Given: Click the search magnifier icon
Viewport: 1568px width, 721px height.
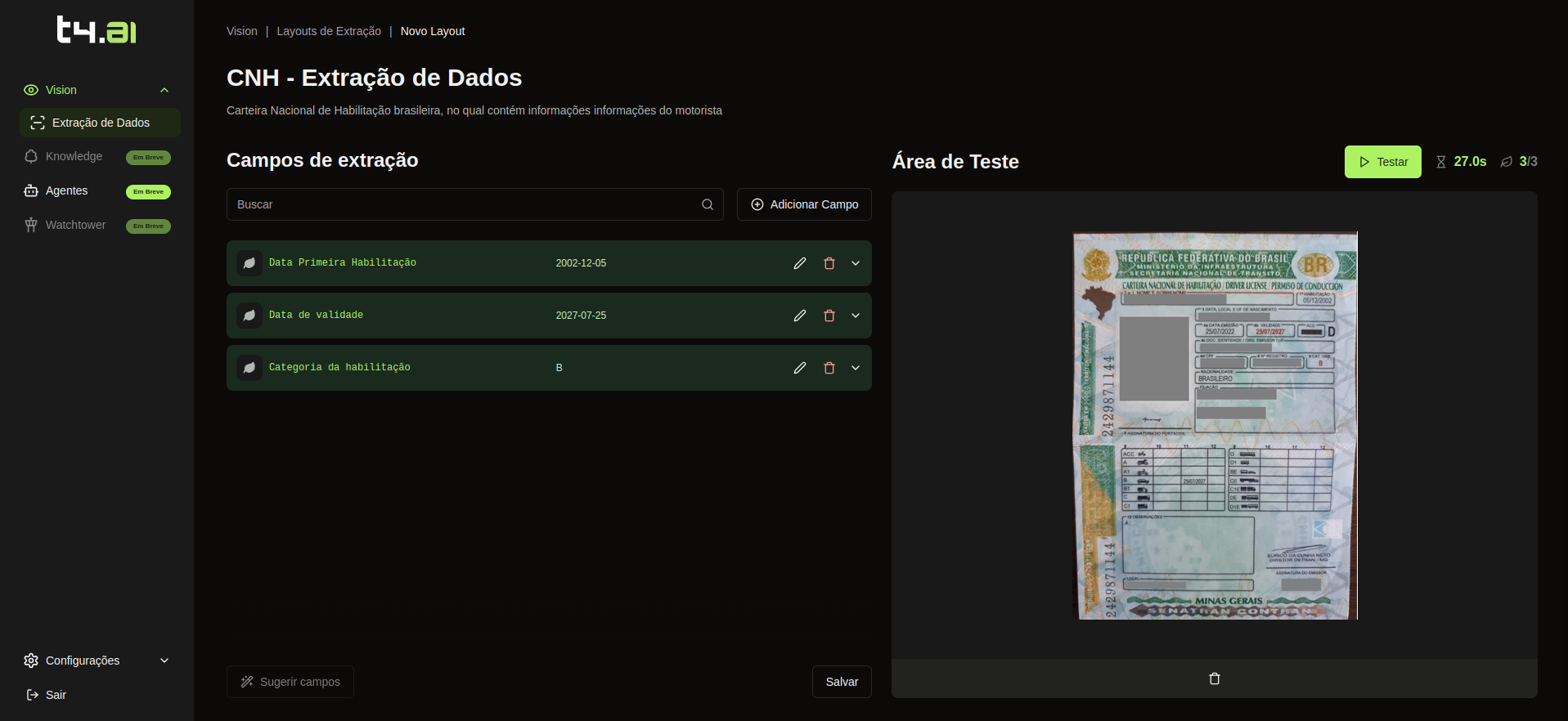Looking at the screenshot, I should coord(707,204).
